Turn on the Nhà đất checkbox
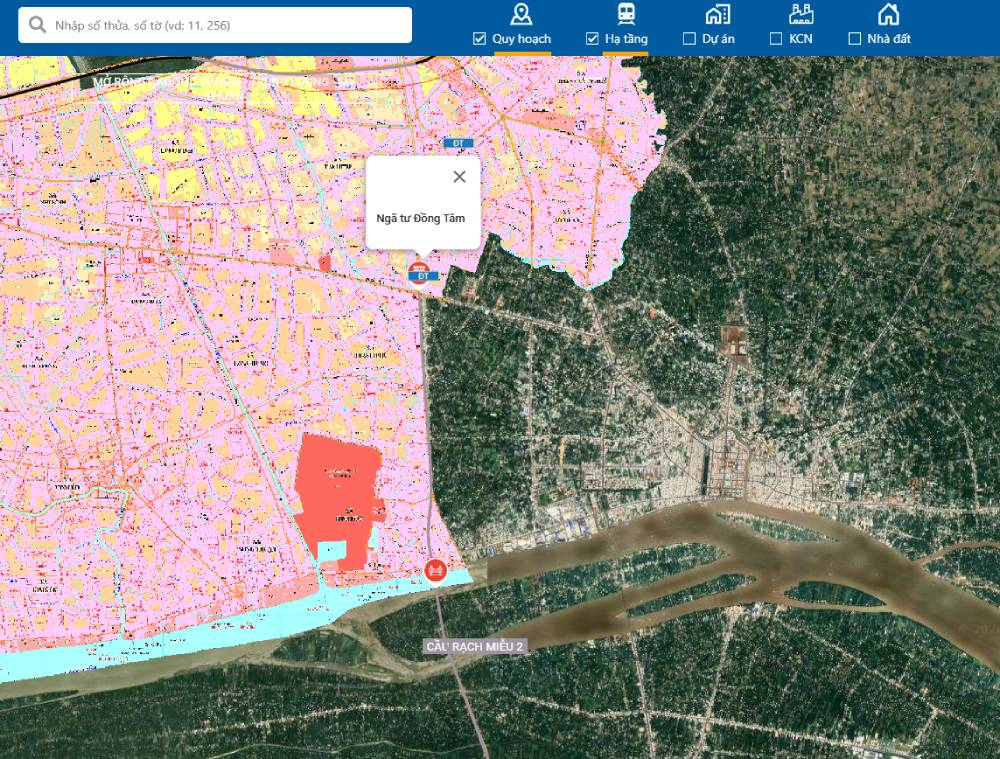The width and height of the screenshot is (1000, 759). coord(854,39)
